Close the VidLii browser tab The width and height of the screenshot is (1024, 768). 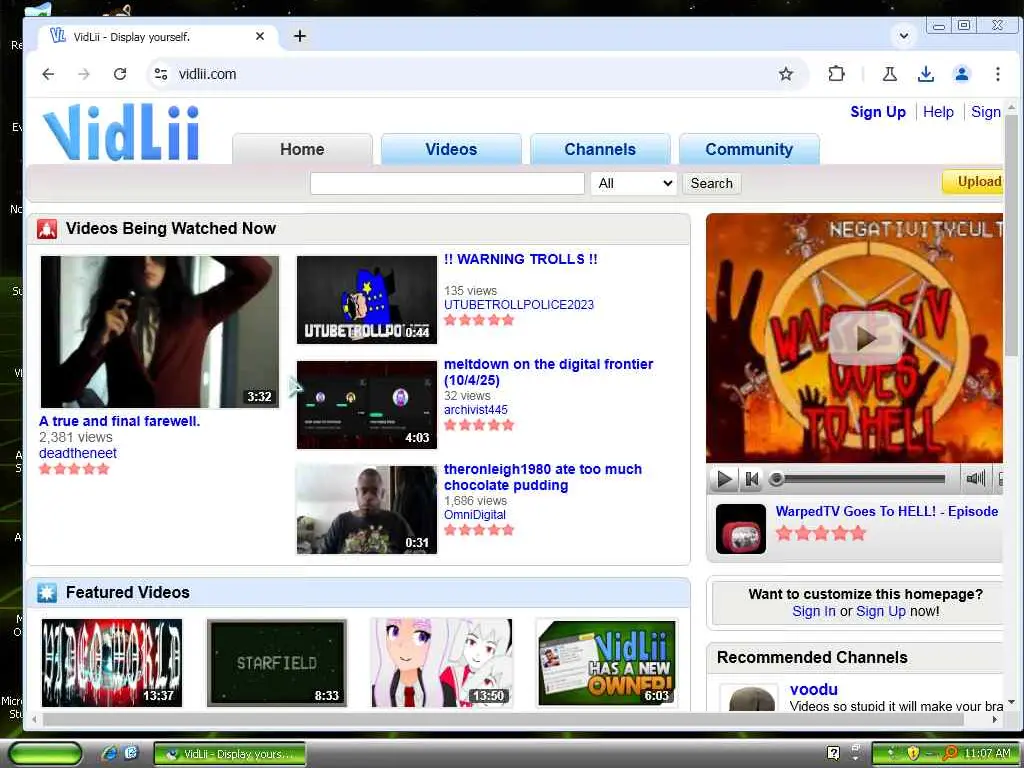coord(260,36)
